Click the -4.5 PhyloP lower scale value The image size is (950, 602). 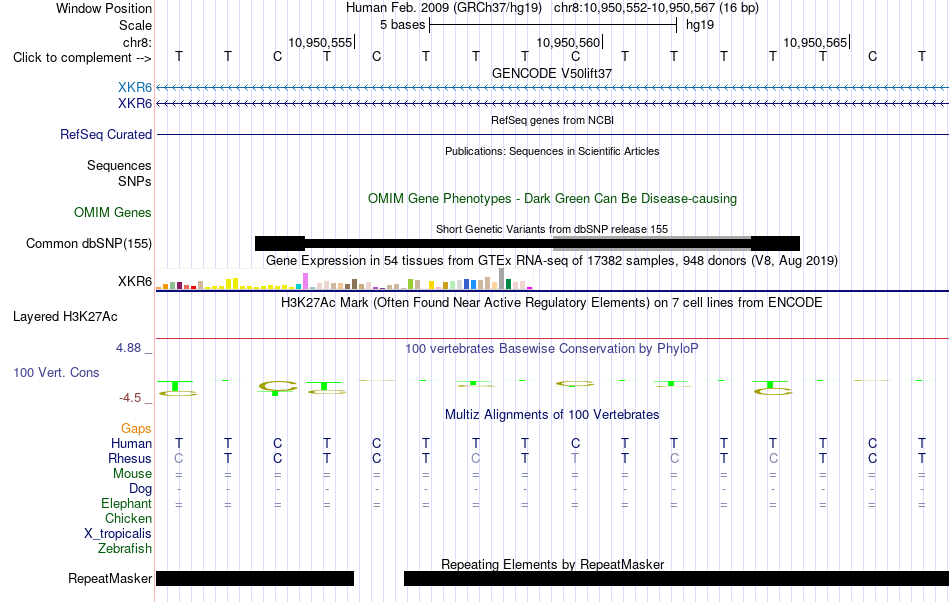coord(130,398)
